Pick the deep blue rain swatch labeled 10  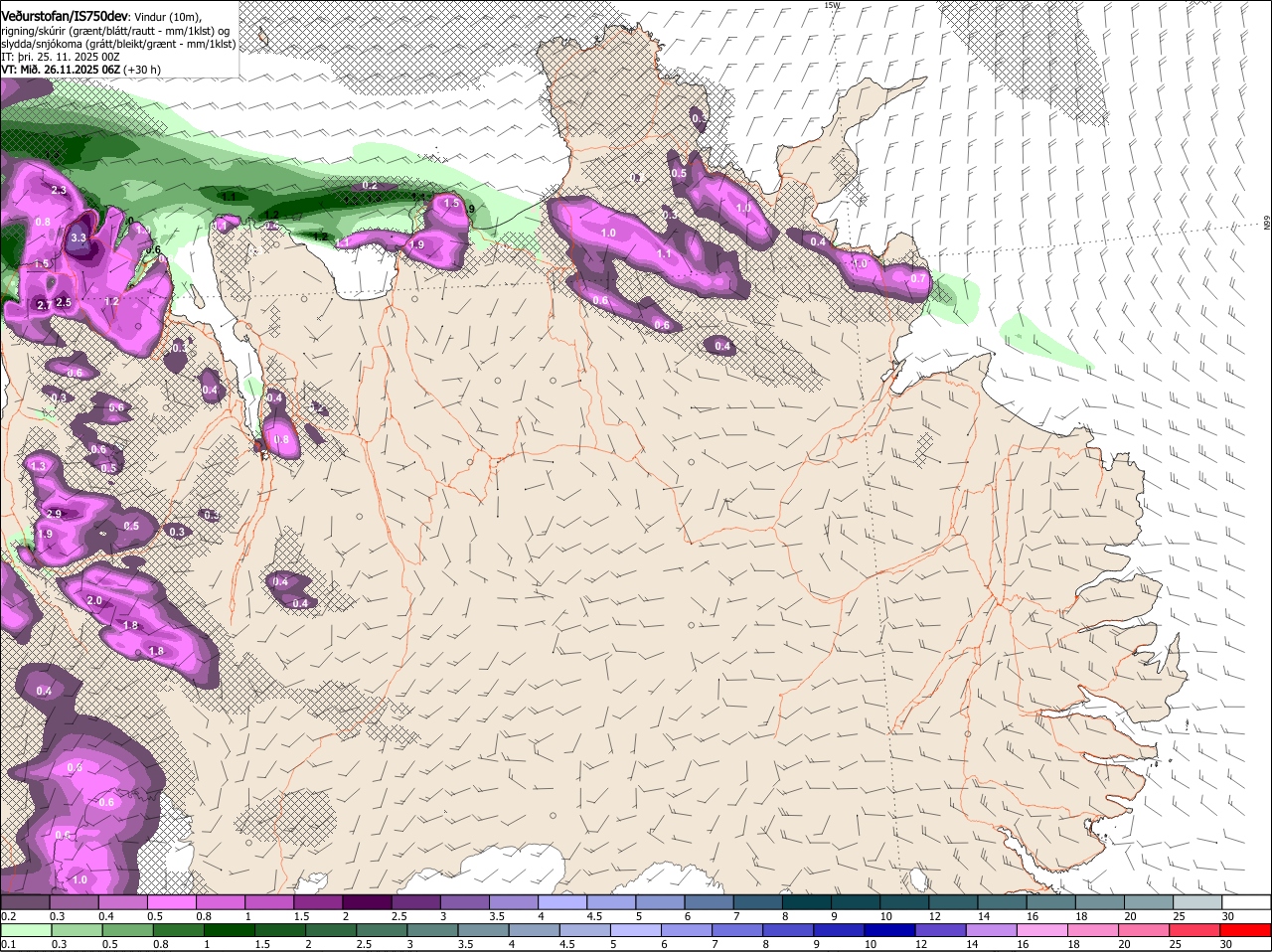[x=890, y=932]
